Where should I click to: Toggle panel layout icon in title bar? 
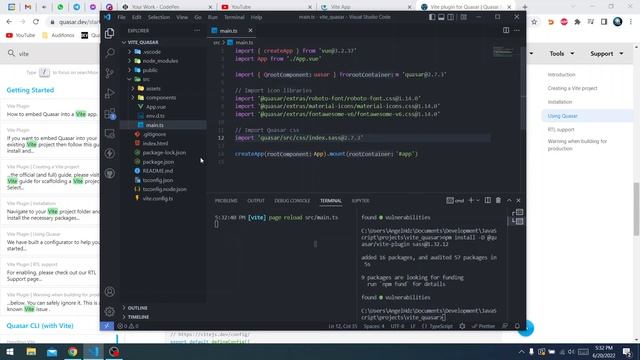441,17
